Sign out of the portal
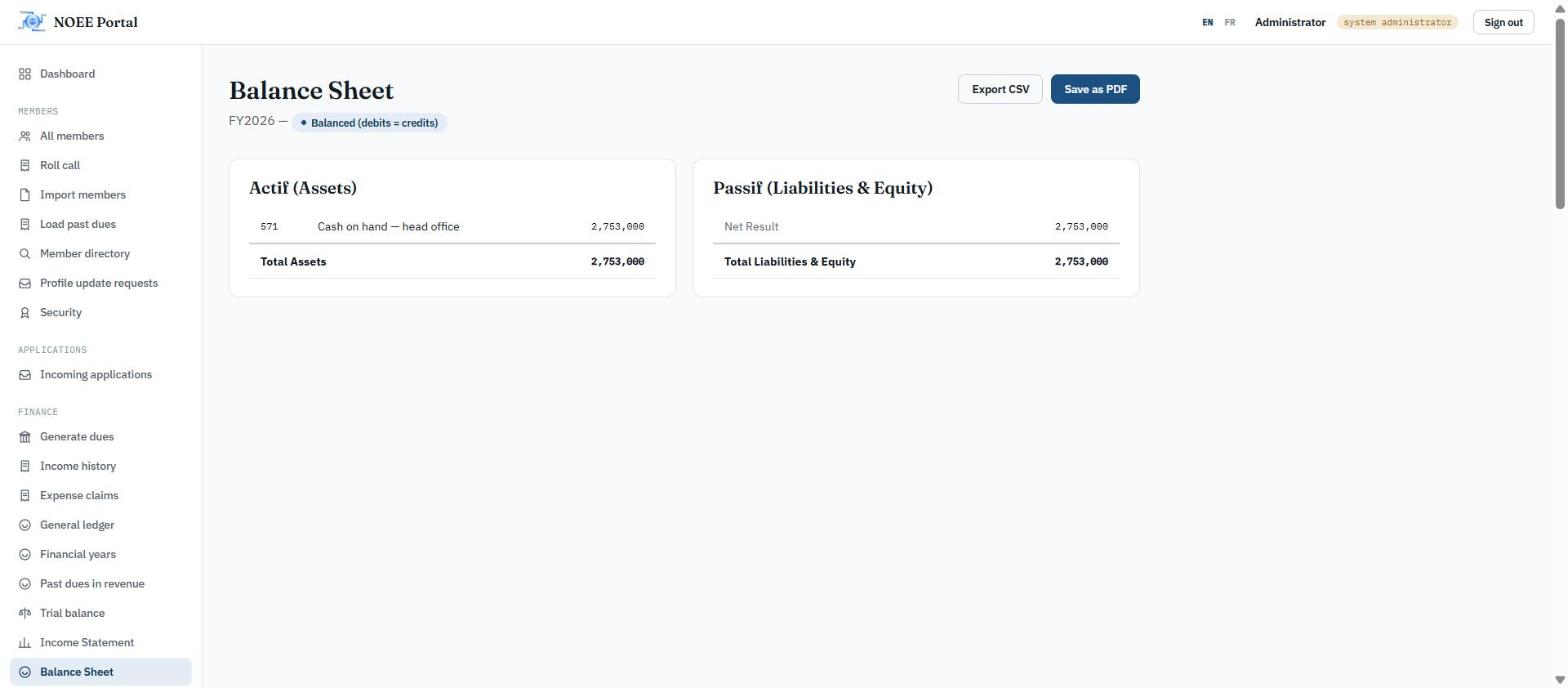 click(1503, 22)
